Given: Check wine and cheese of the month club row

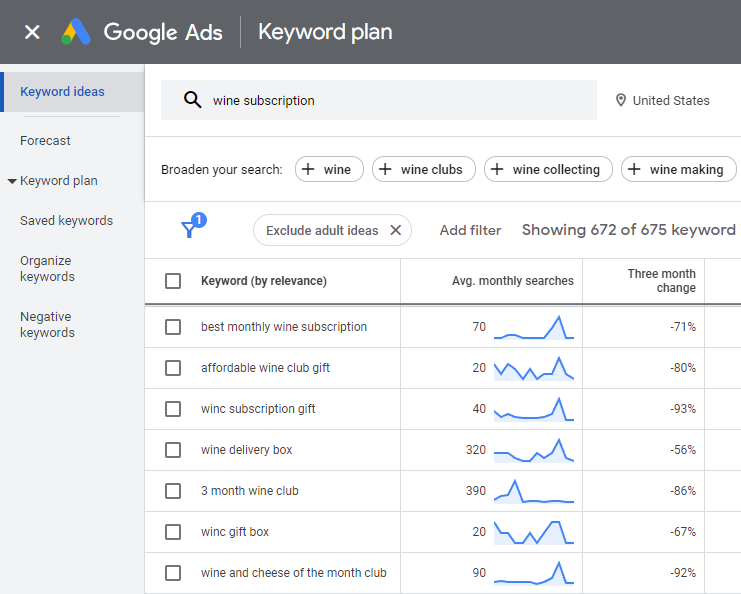Looking at the screenshot, I should (173, 573).
